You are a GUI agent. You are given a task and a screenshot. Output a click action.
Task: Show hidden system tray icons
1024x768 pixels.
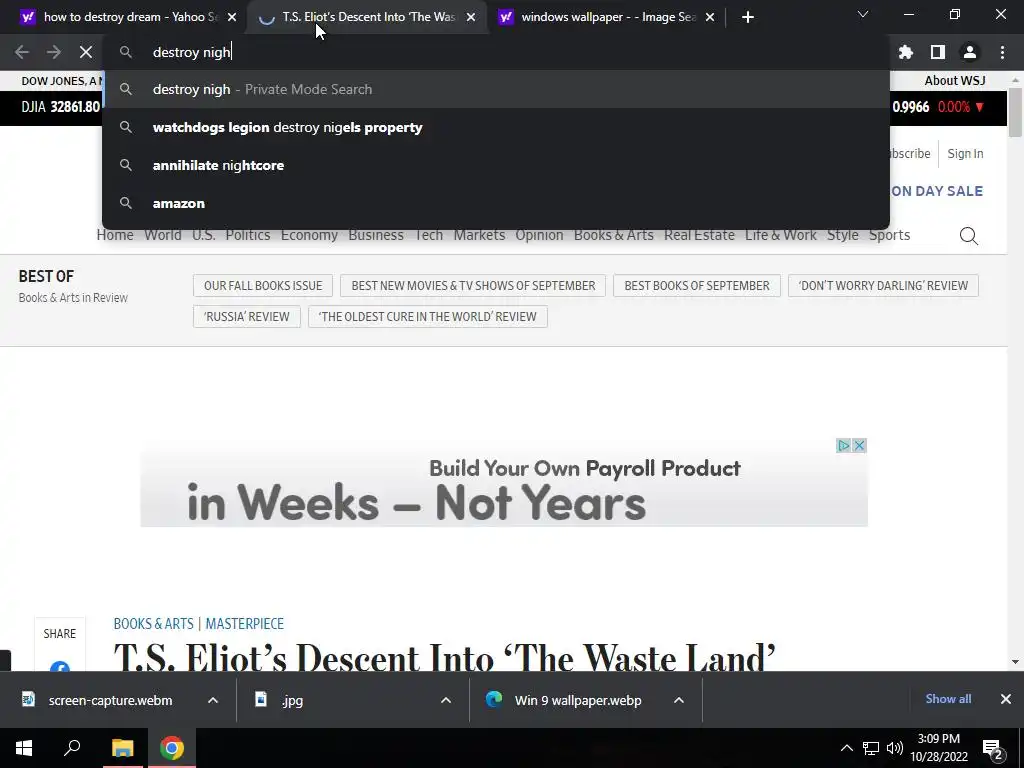click(846, 748)
